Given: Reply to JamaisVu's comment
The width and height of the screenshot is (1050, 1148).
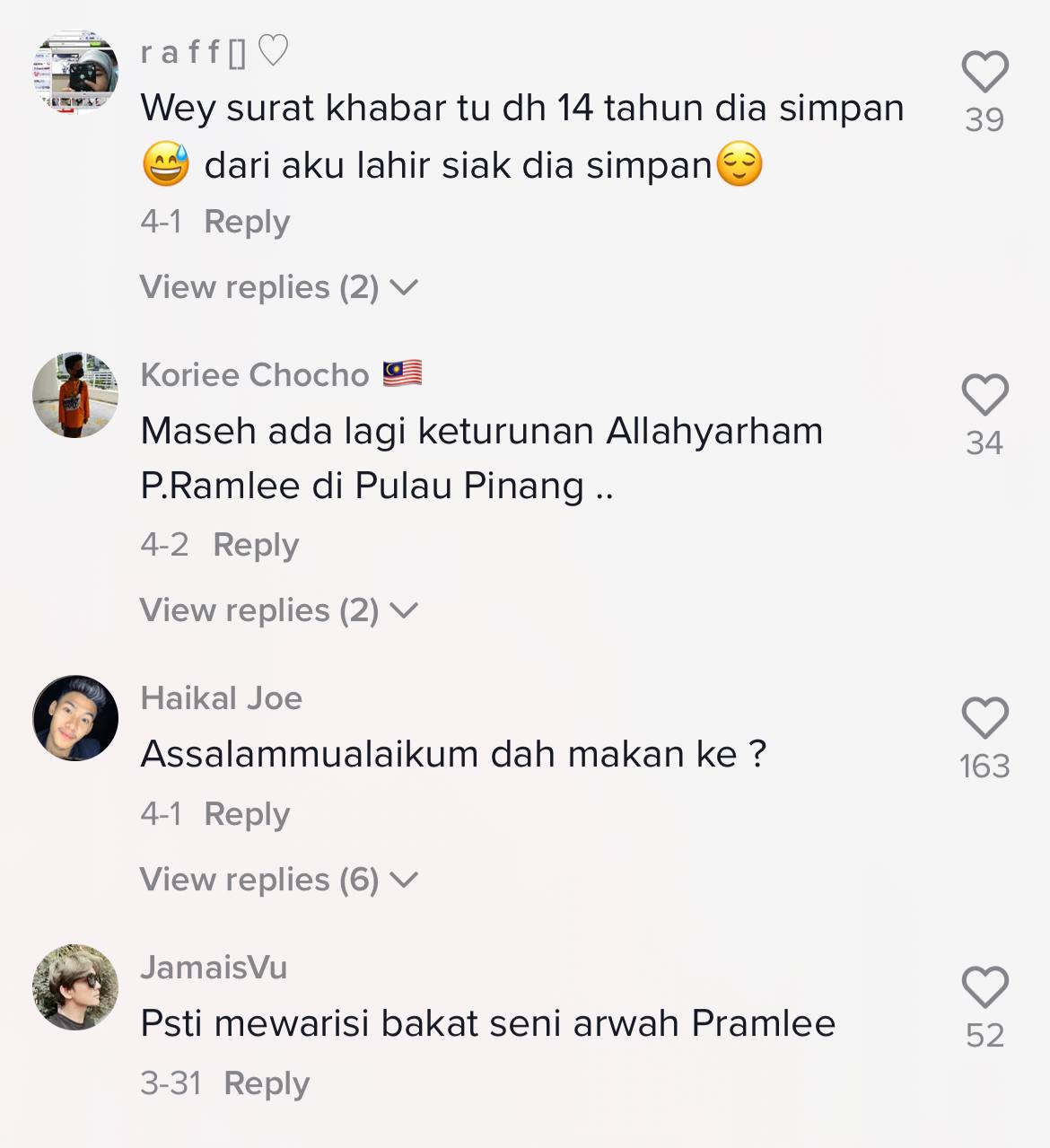Looking at the screenshot, I should (x=267, y=1083).
